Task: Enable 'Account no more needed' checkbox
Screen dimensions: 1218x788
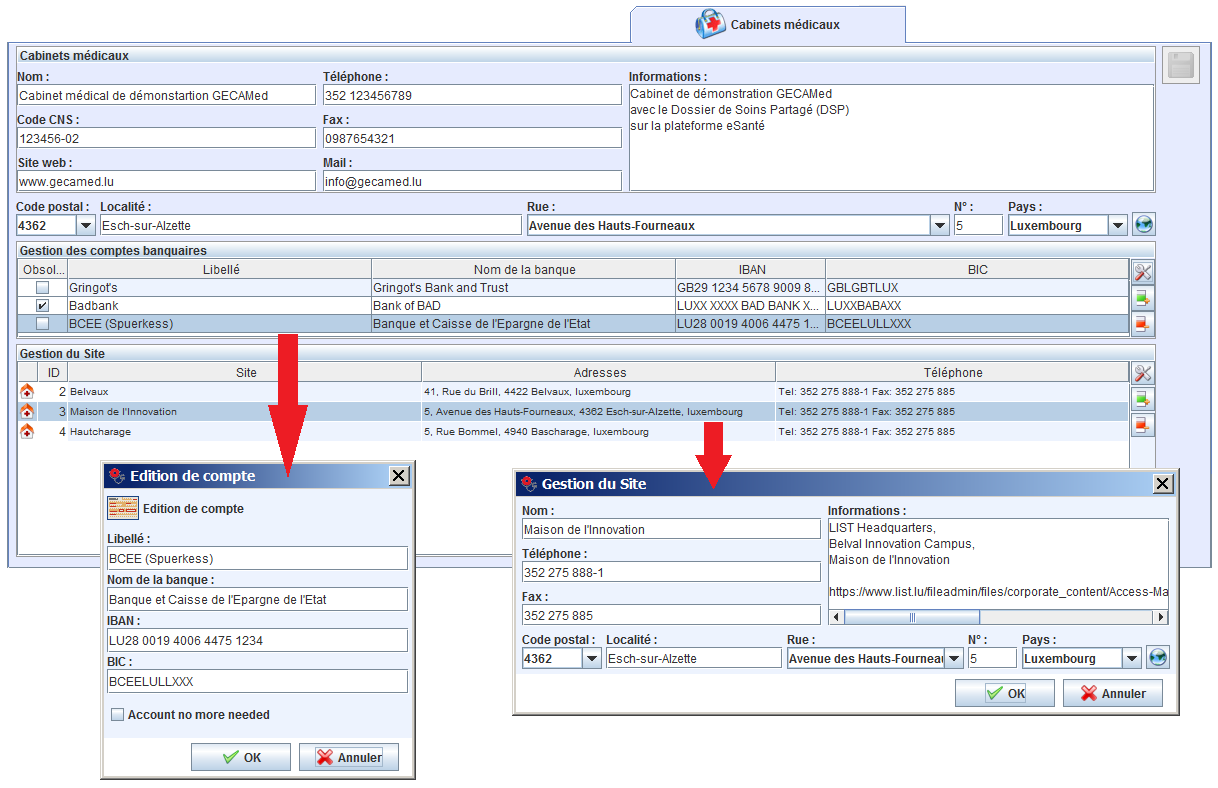Action: coord(117,715)
